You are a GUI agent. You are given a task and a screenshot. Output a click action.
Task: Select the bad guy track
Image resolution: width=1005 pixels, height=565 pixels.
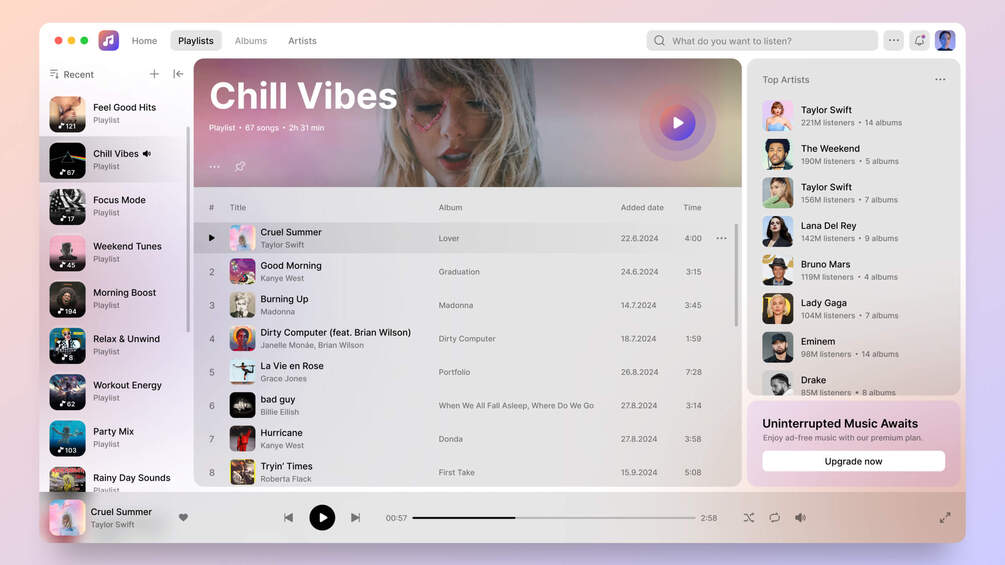465,405
